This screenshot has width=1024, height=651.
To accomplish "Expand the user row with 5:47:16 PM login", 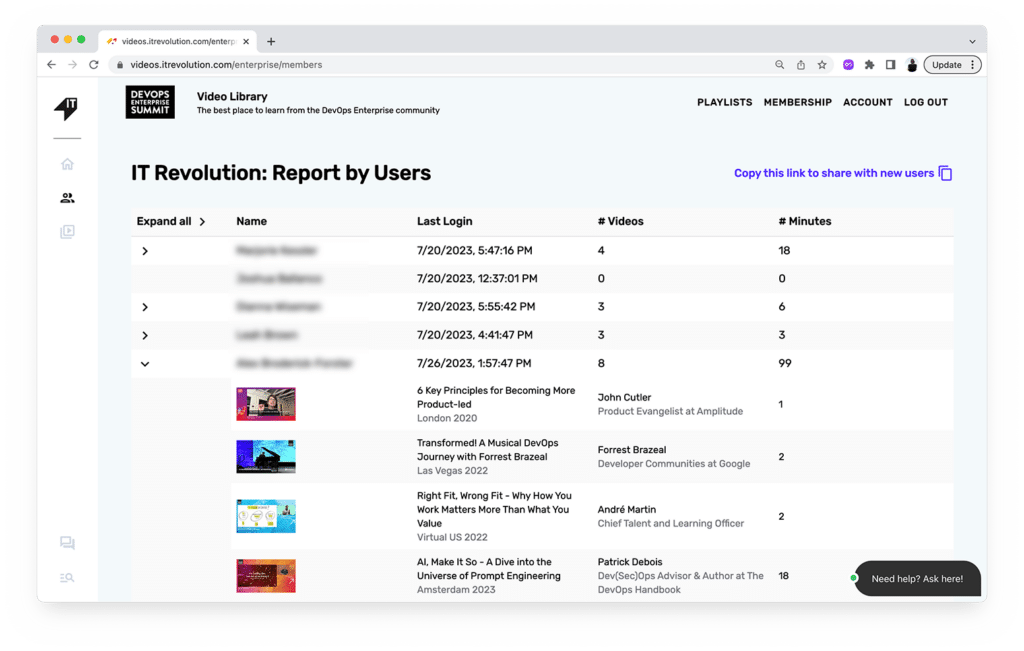I will 145,251.
